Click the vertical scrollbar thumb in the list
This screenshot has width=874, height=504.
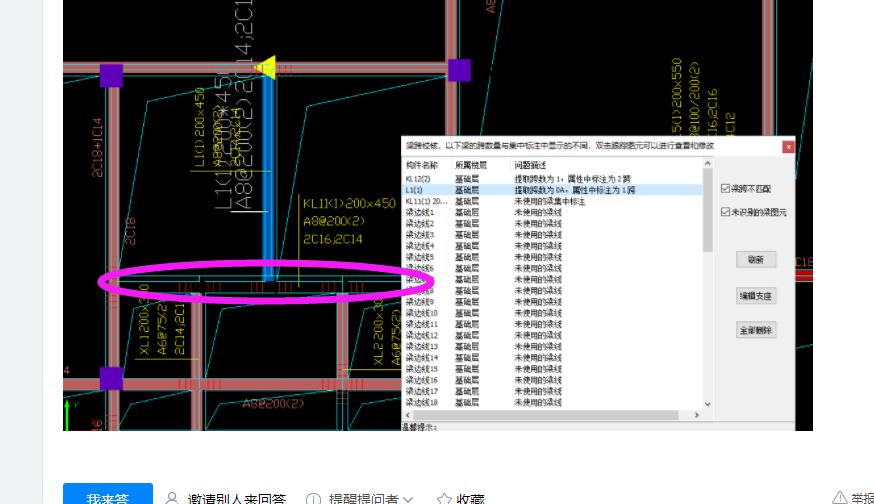(708, 210)
